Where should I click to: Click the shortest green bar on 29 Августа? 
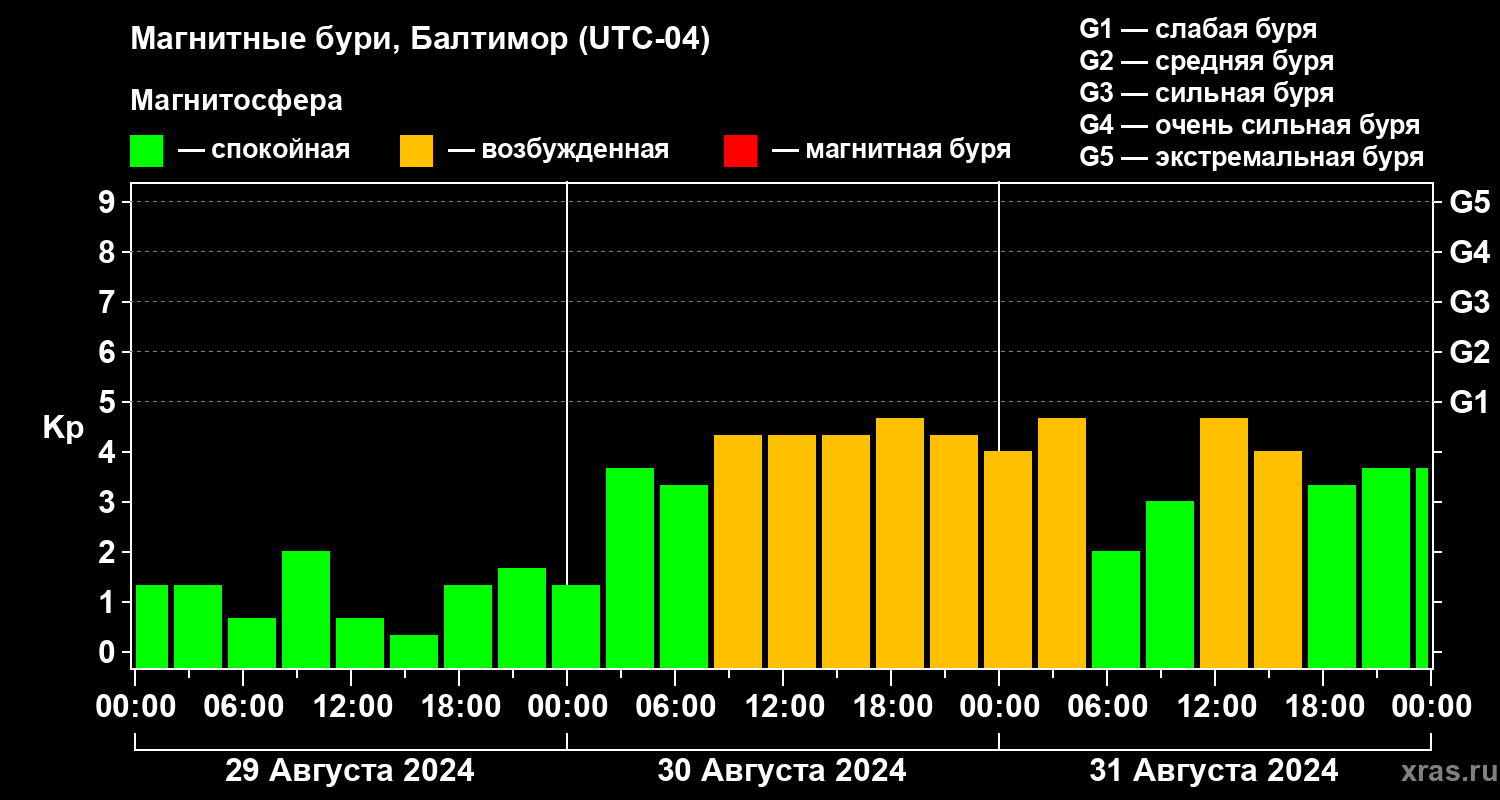pos(414,651)
